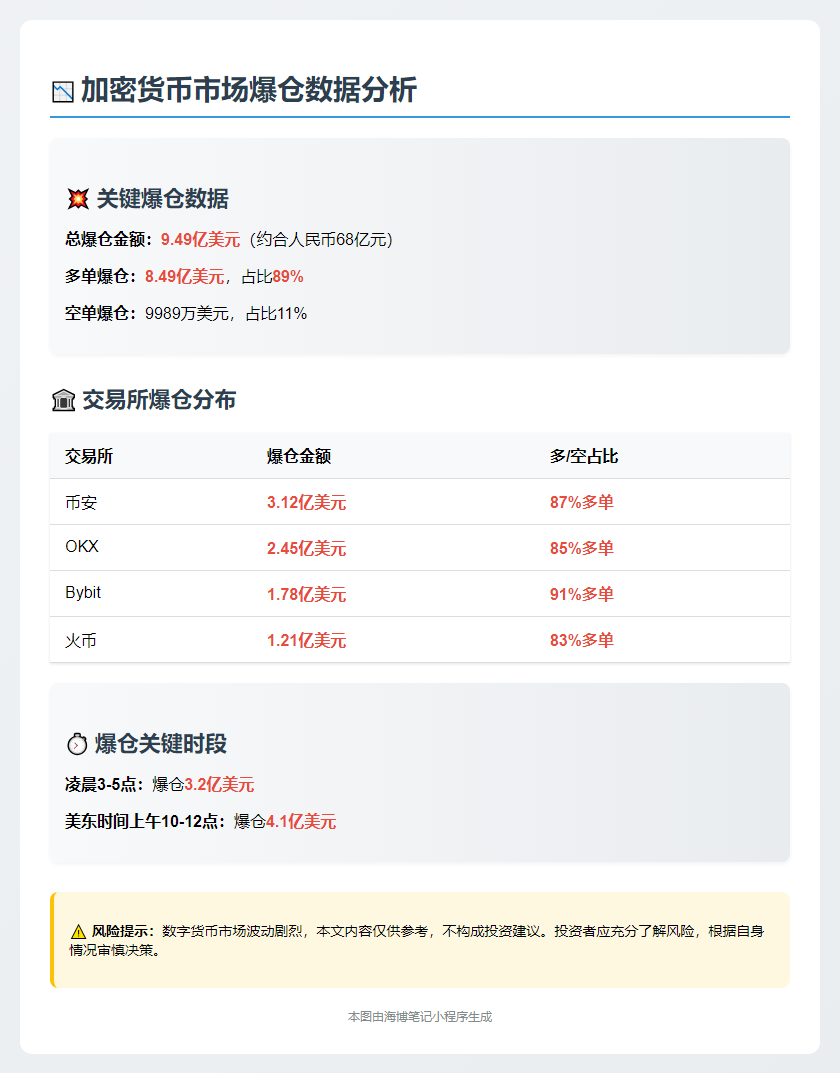Click the 3.12亿美元 amount cell
This screenshot has height=1073, width=840.
pos(306,502)
